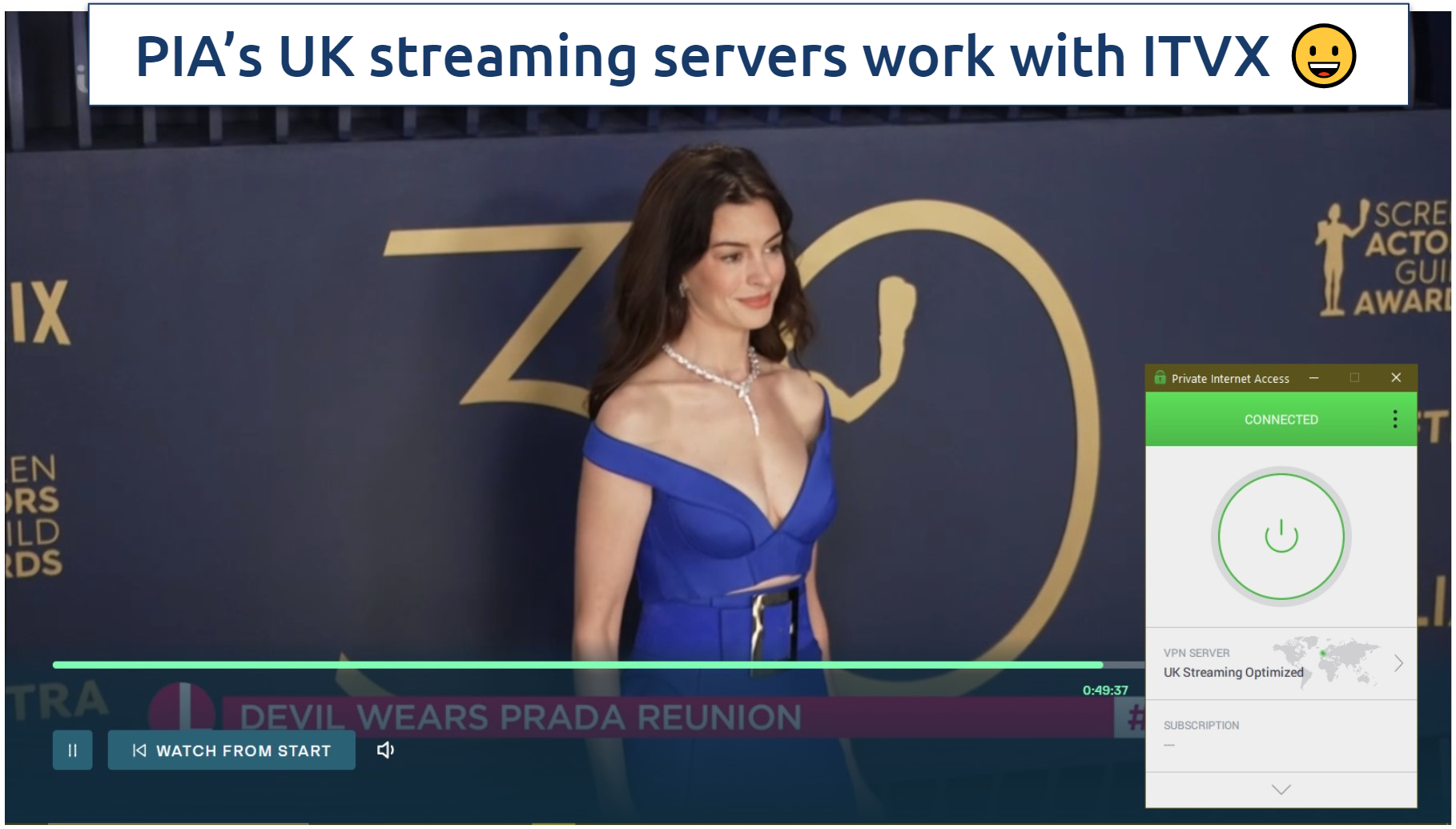Open the VPN server selection chevron
The image size is (1456, 829).
[x=1398, y=663]
